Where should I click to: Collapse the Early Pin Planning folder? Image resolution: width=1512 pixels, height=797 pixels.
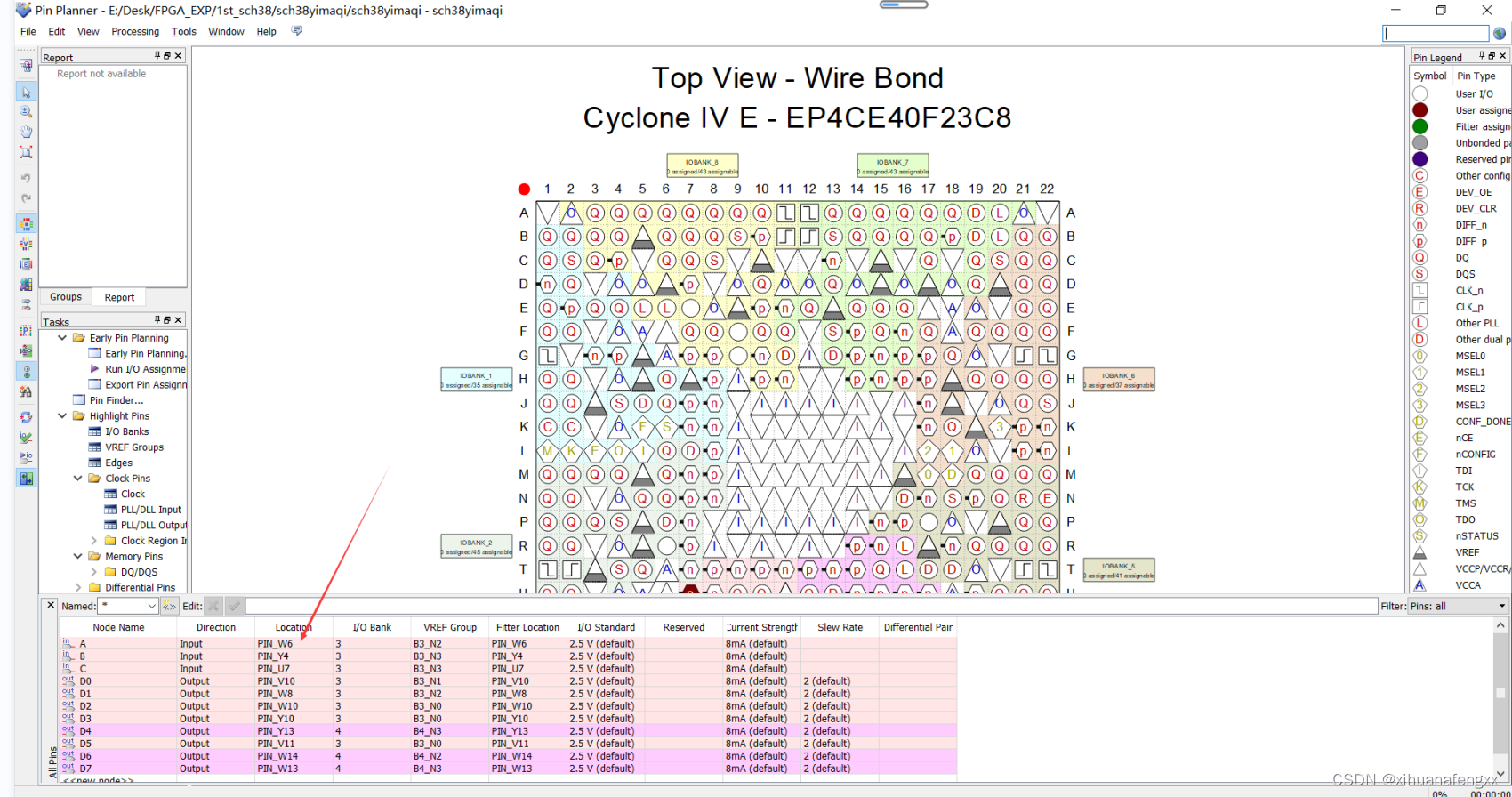[x=62, y=338]
